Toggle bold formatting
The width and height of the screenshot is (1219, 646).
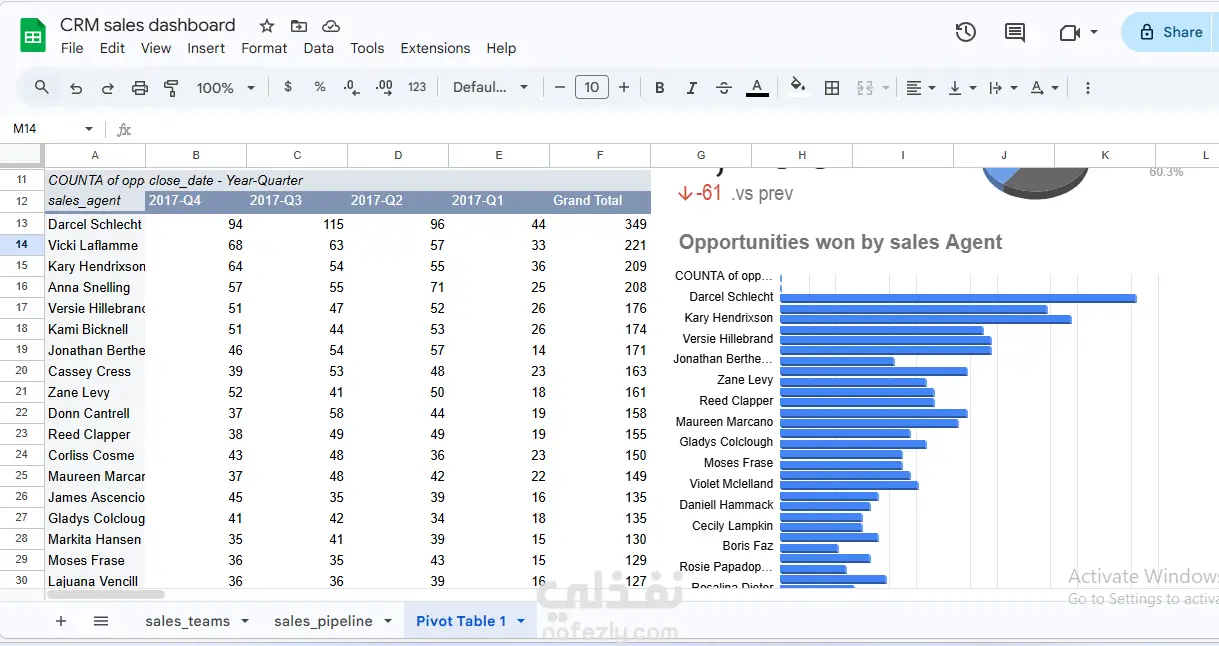[x=659, y=88]
